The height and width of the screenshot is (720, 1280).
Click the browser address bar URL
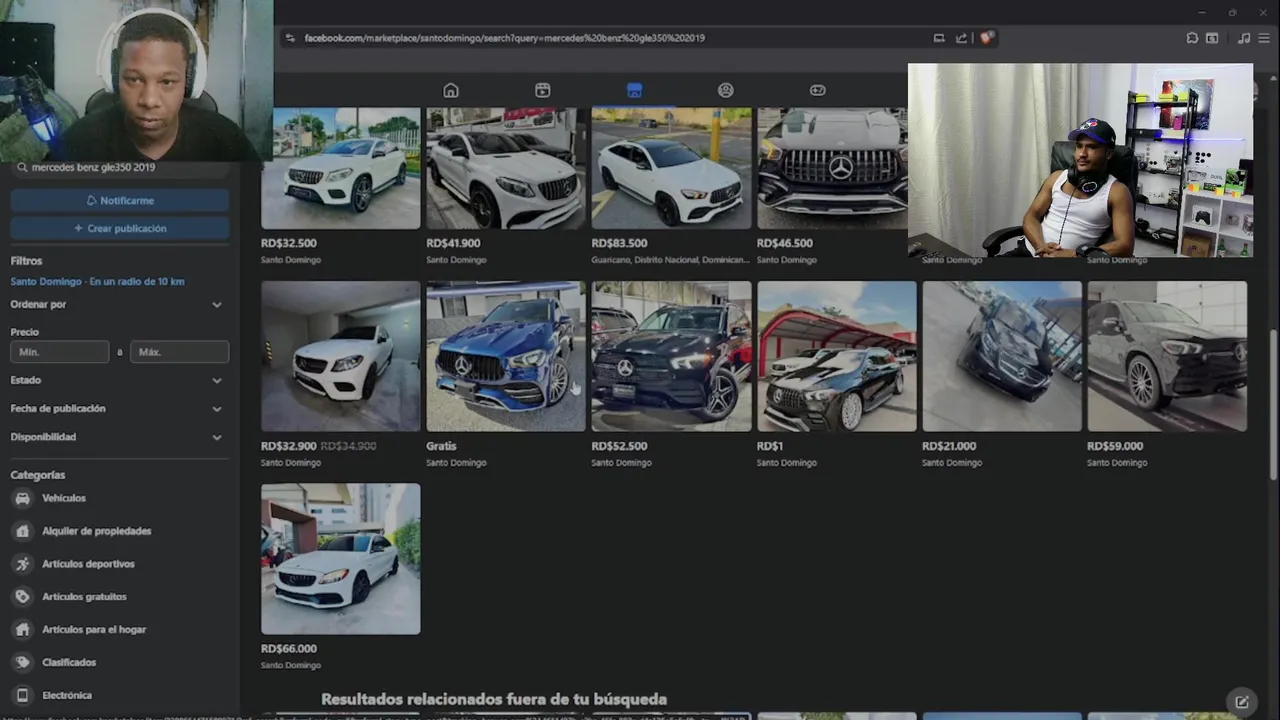pyautogui.click(x=504, y=38)
